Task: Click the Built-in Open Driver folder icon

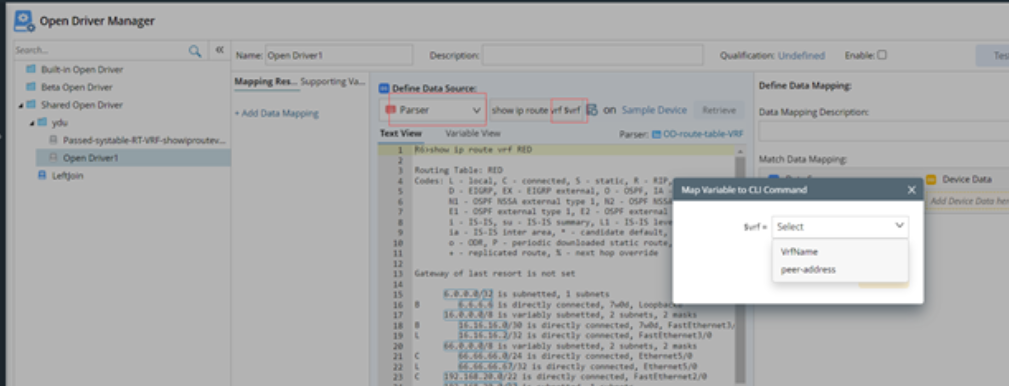Action: 30,69
